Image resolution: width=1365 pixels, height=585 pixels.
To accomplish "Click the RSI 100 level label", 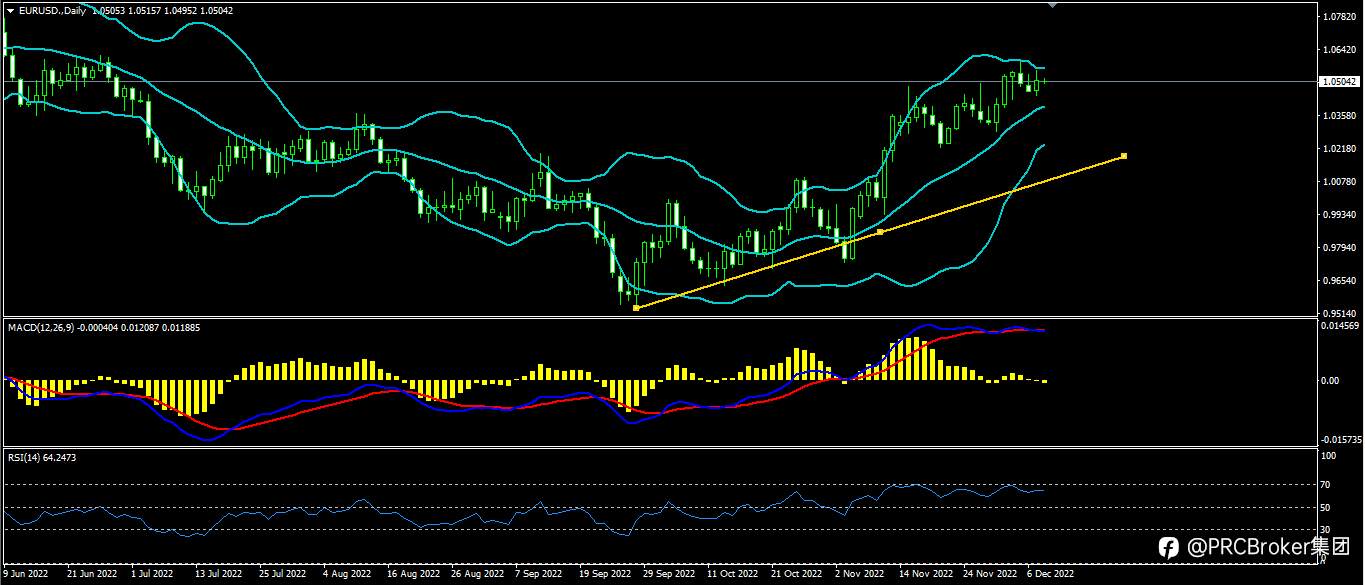I will pyautogui.click(x=1329, y=456).
